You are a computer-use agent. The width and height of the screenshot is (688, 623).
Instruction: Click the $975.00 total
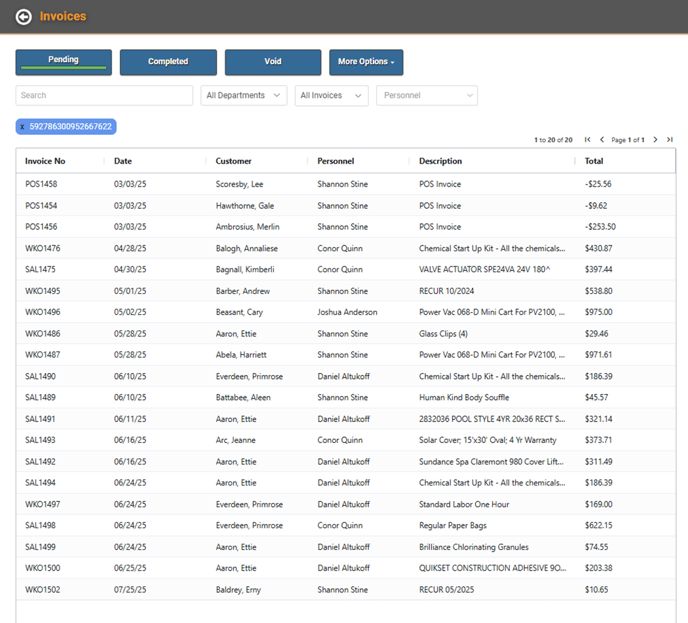pos(598,312)
